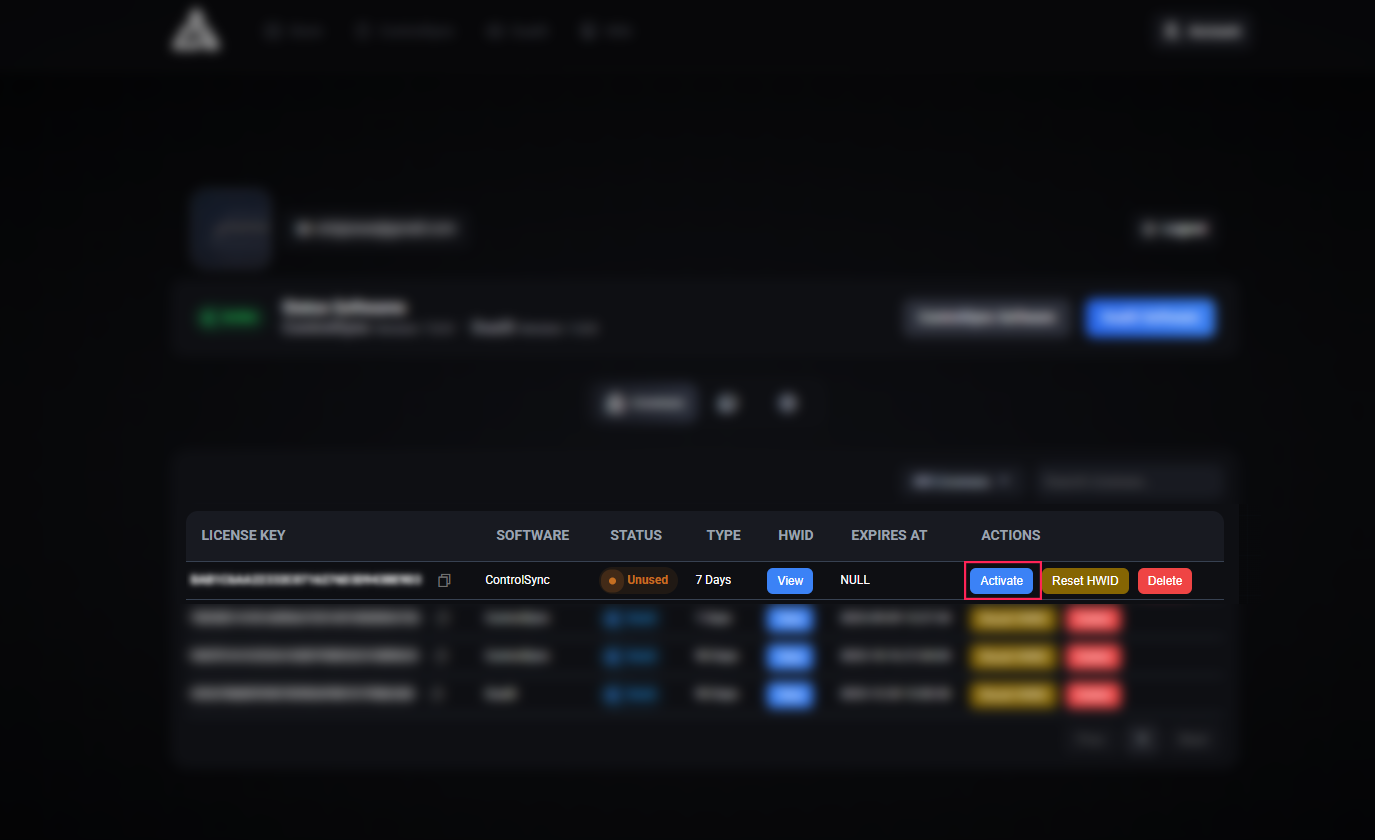Click the SOFTWARE column header
Image resolution: width=1375 pixels, height=840 pixels.
(x=532, y=535)
